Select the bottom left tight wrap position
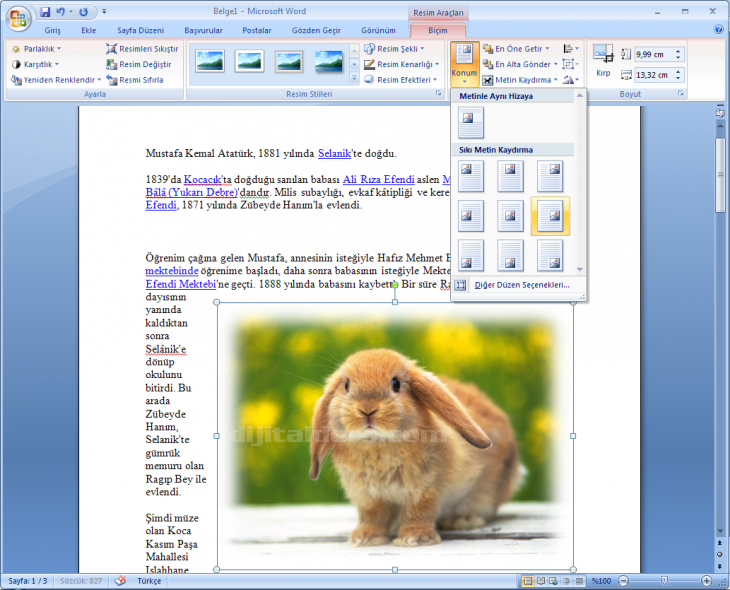730x590 pixels. pyautogui.click(x=471, y=255)
